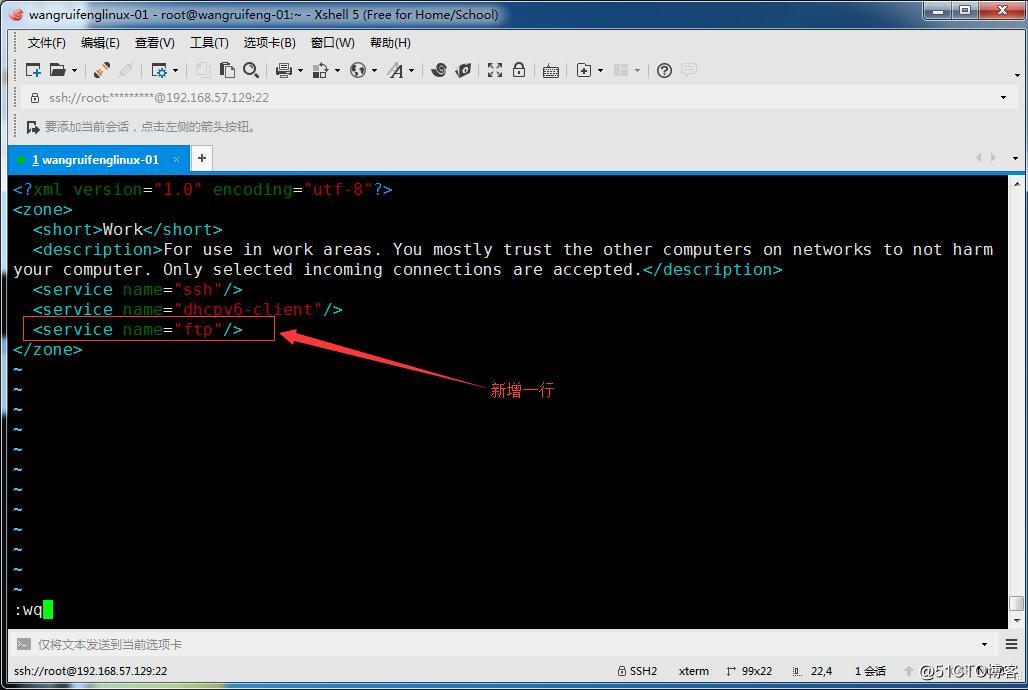Viewport: 1028px width, 690px height.
Task: Click the 1 会话 status entry
Action: [x=870, y=671]
